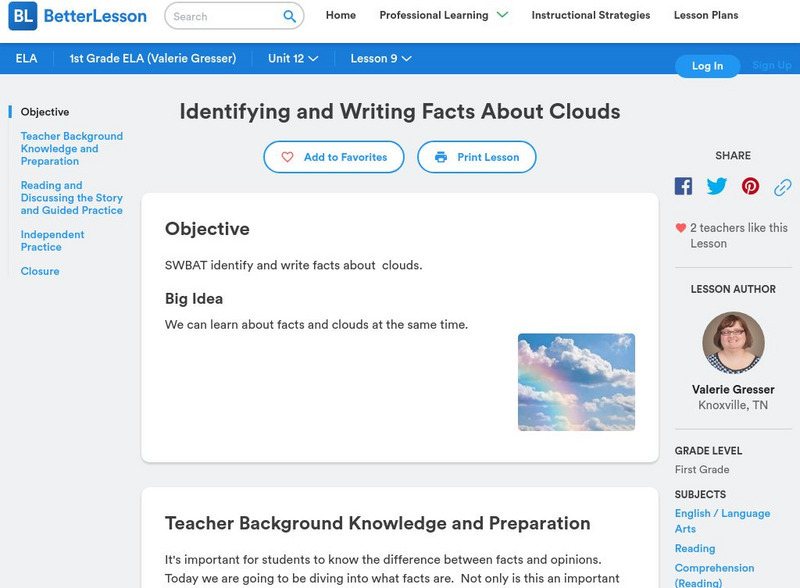Share lesson on Pinterest
This screenshot has height=588, width=800.
(x=750, y=186)
